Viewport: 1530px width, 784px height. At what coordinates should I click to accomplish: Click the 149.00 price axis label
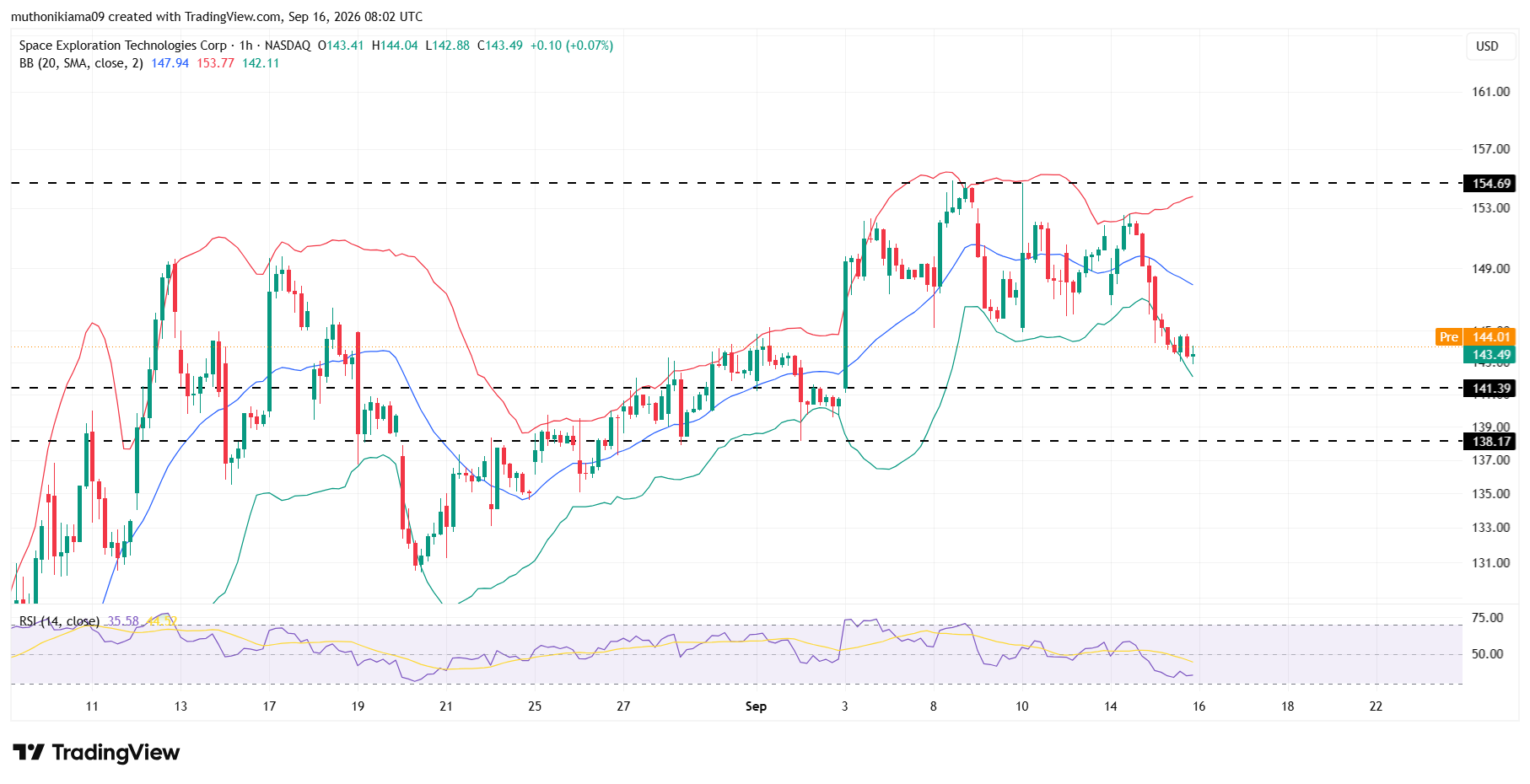(x=1491, y=269)
